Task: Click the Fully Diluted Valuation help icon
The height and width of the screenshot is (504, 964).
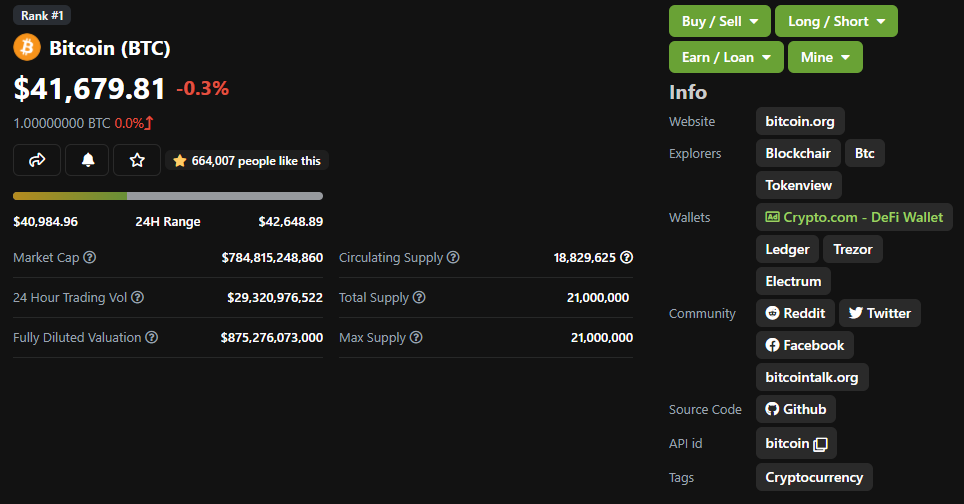Action: tap(152, 337)
